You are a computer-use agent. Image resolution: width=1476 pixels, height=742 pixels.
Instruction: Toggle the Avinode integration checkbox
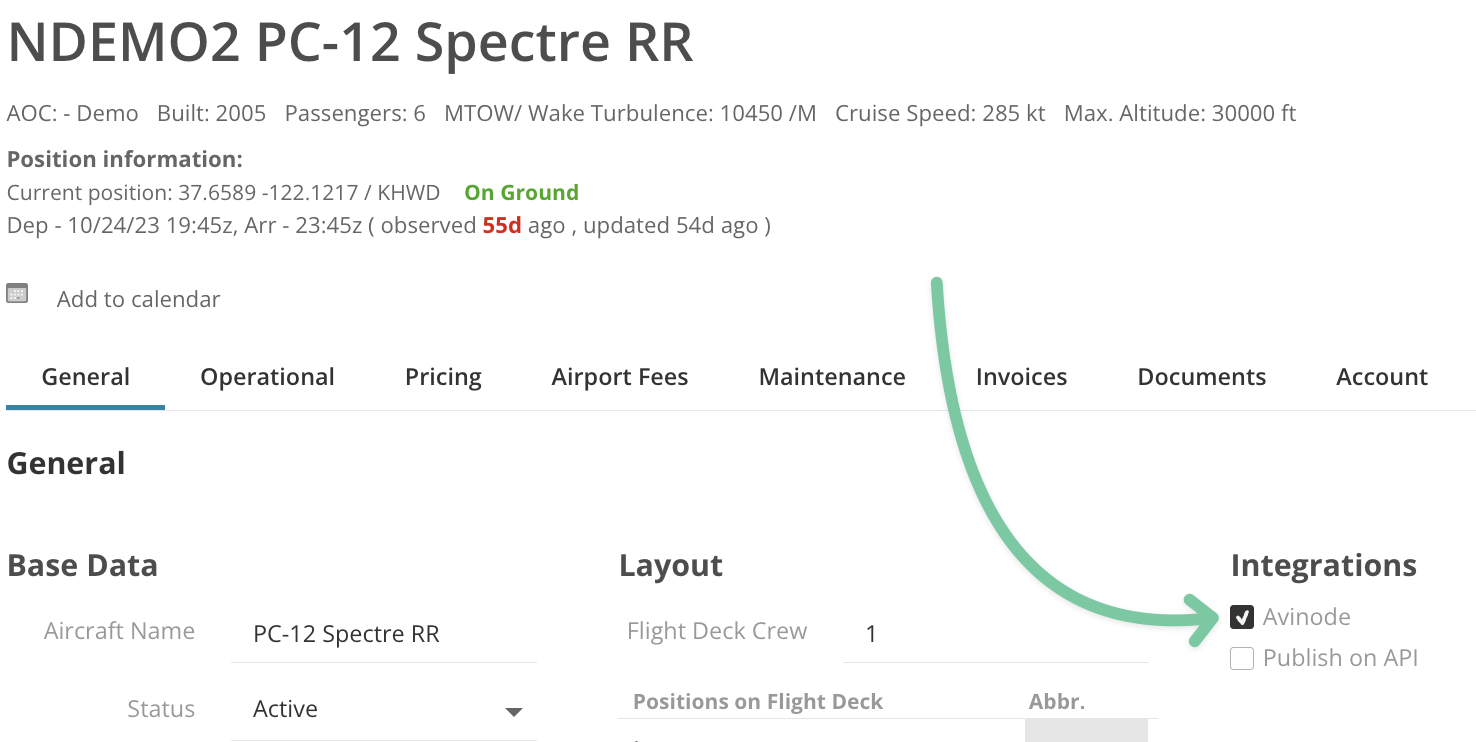1242,618
